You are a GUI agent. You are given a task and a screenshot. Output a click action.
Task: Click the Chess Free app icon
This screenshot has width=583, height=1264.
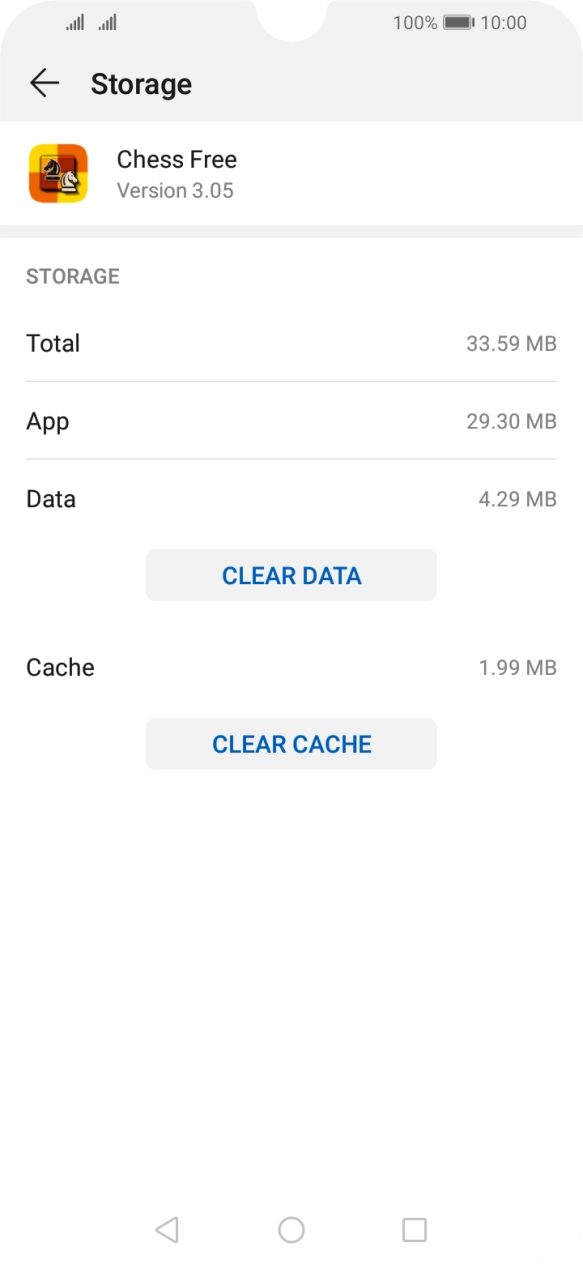pos(60,173)
